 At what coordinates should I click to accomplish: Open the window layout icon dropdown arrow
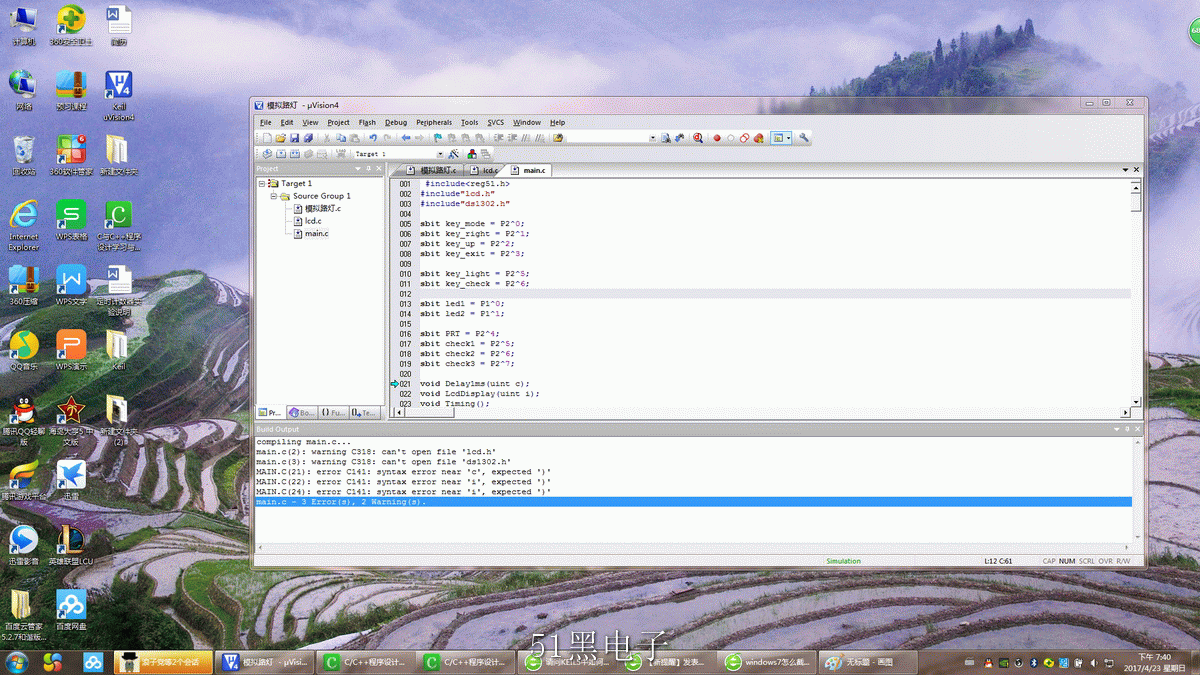click(789, 138)
